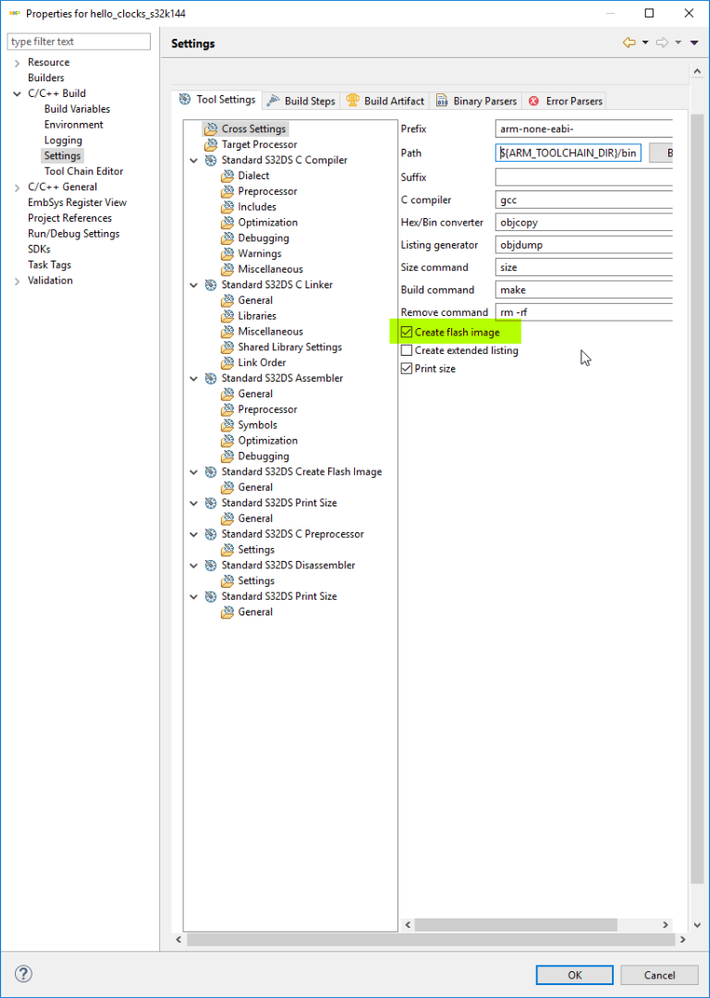710x998 pixels.
Task: Click the Standard S32DS Assembler tool icon
Action: pos(211,379)
